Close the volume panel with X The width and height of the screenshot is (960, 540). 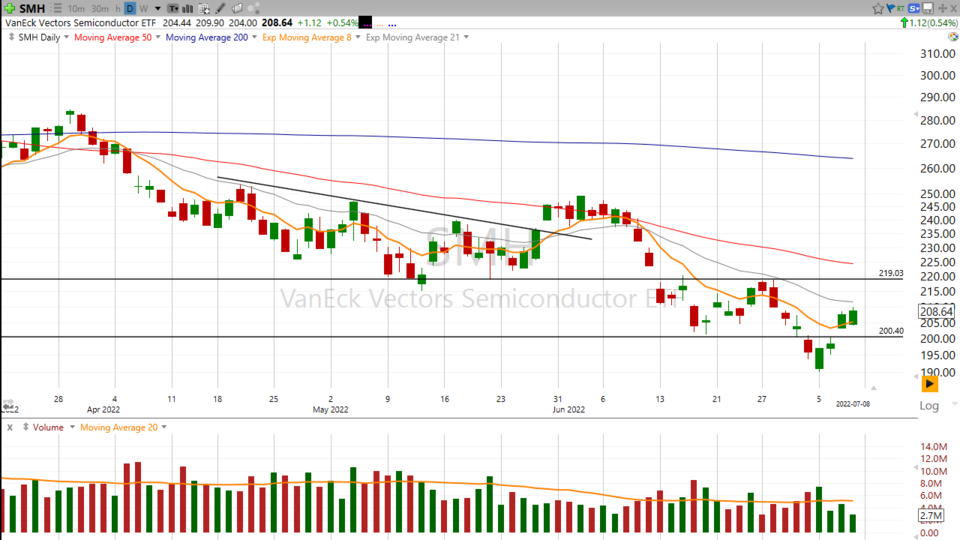(9, 427)
